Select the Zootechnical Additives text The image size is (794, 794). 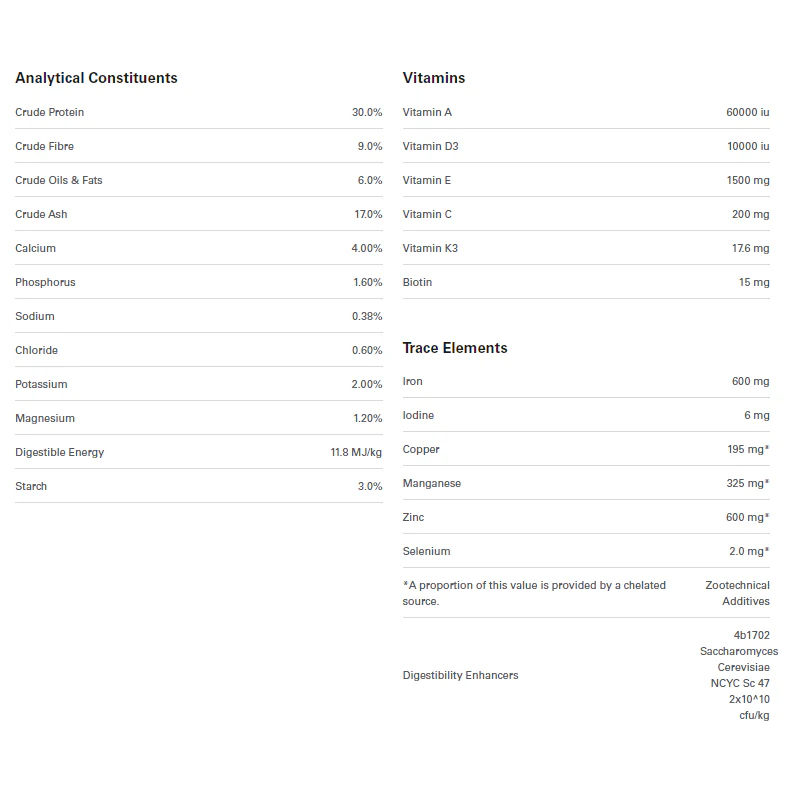738,593
